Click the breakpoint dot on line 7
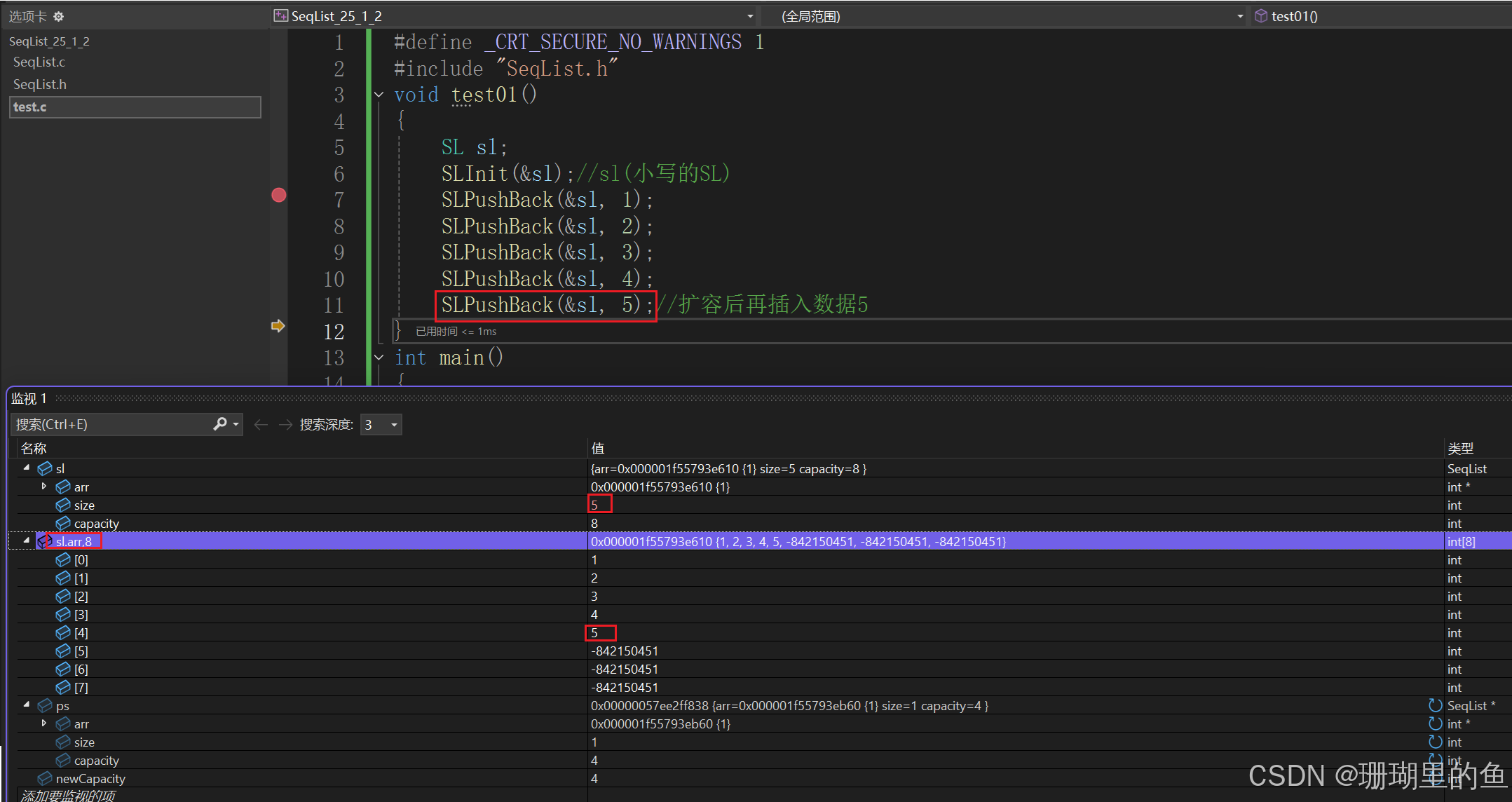Viewport: 1512px width, 802px height. [278, 195]
